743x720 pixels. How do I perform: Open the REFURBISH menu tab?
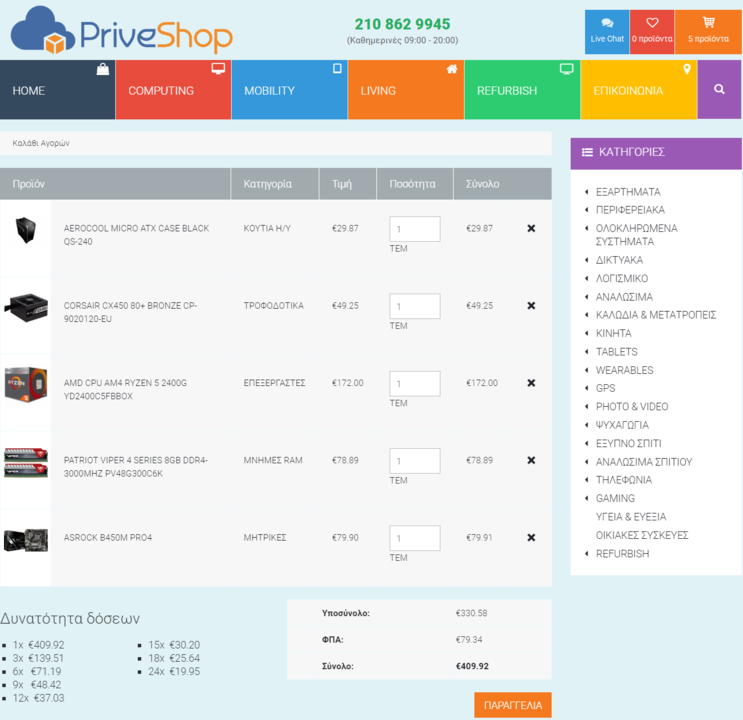coord(522,90)
